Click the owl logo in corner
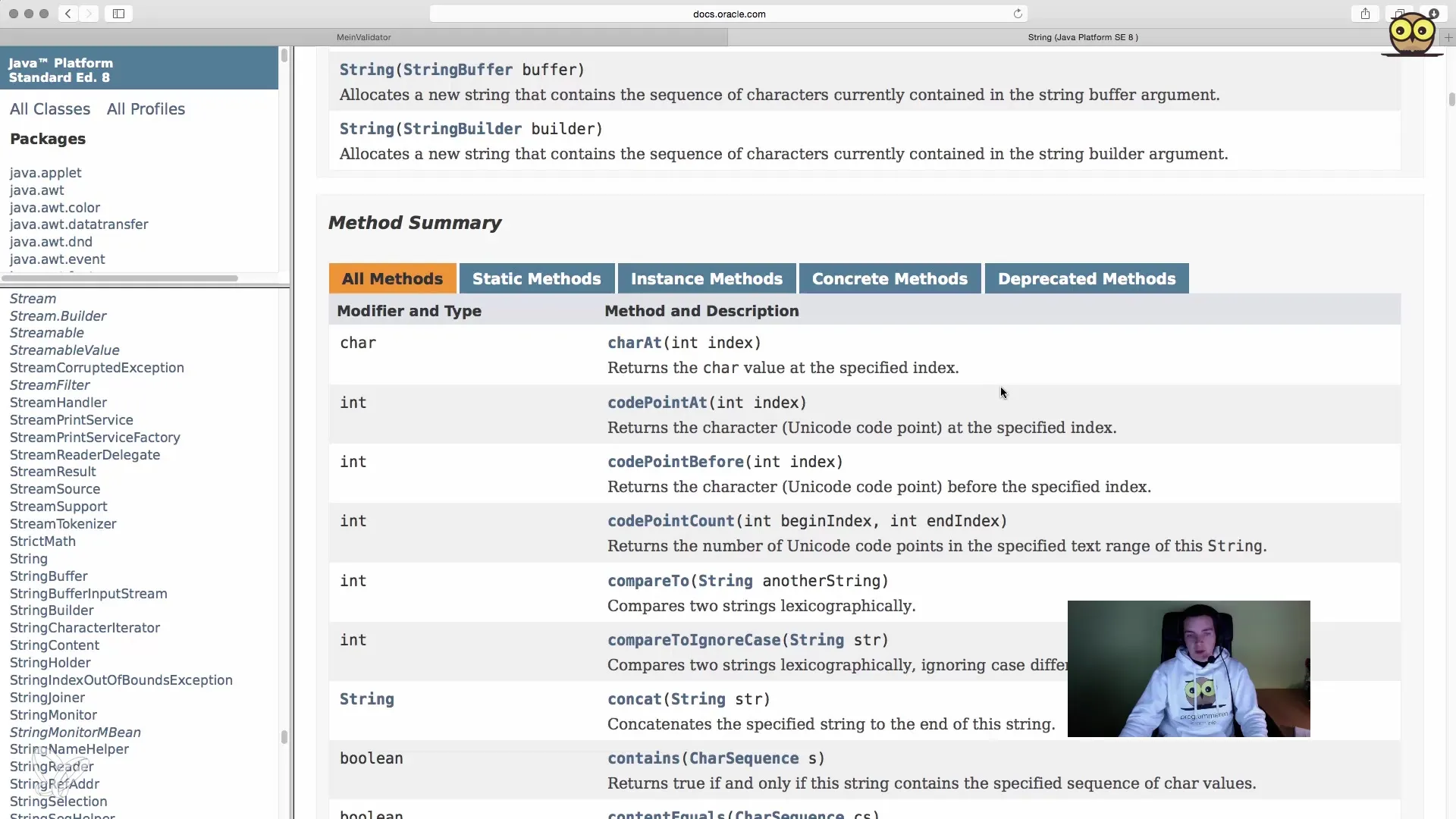The height and width of the screenshot is (819, 1456). 1412,33
